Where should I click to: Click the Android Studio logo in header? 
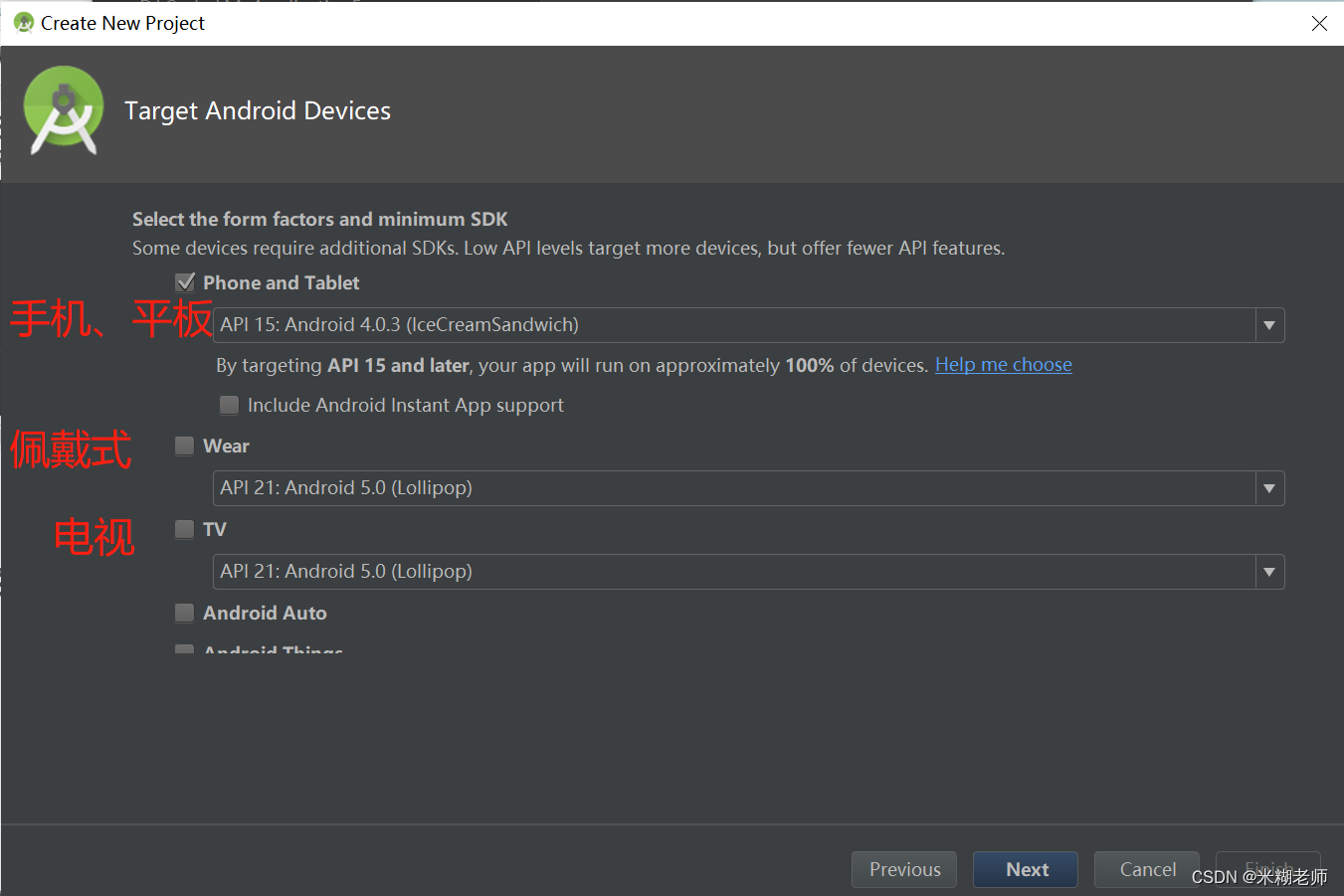(x=64, y=110)
